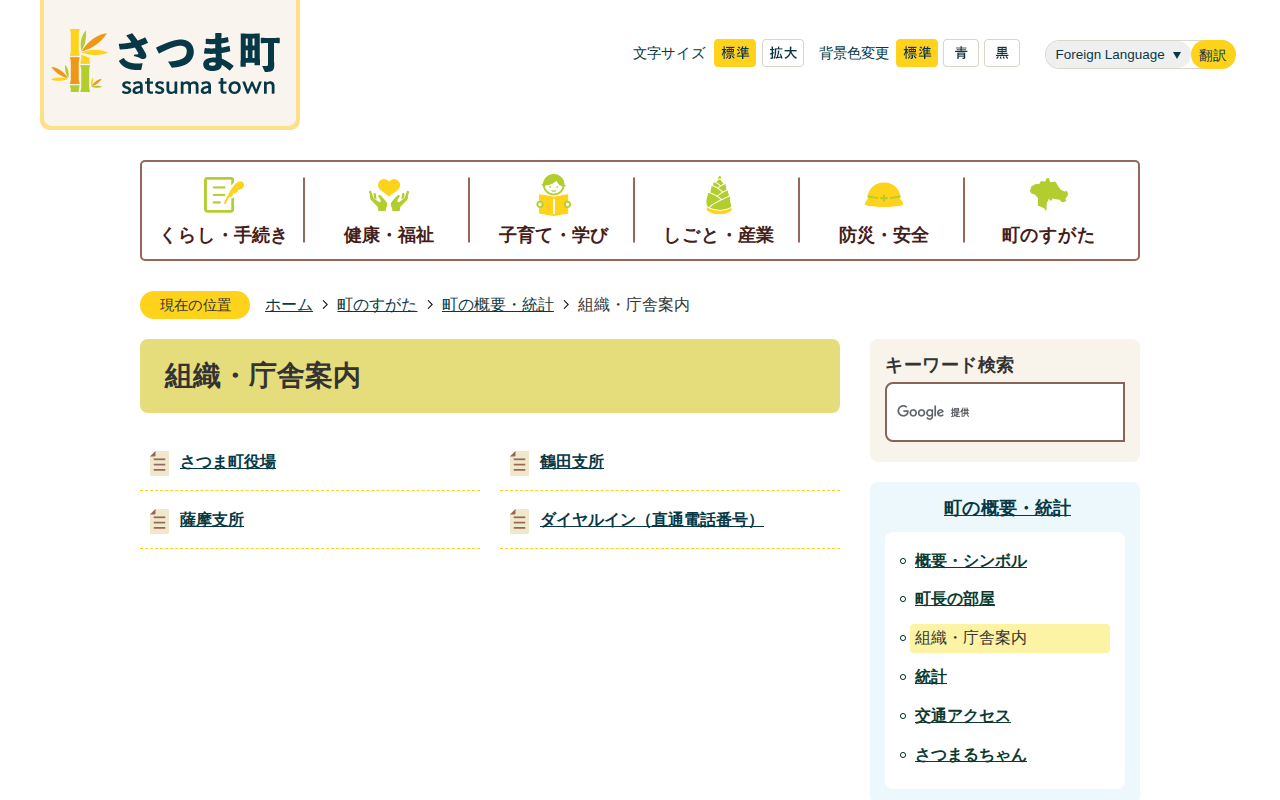Click the document icon beside 鶴田支所
1280x800 pixels.
pos(519,463)
